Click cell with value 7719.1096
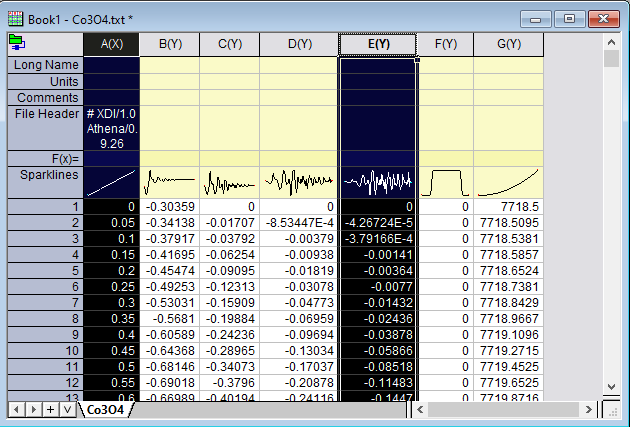 [509, 335]
